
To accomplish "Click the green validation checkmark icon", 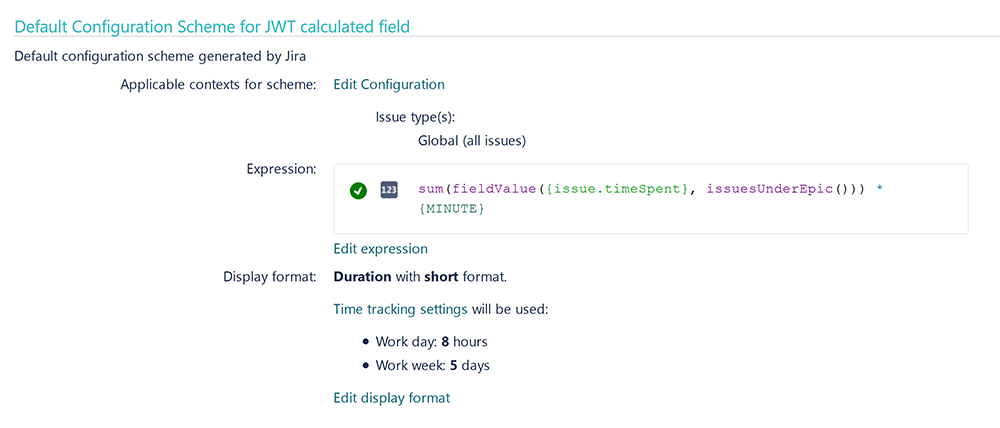I will (358, 190).
